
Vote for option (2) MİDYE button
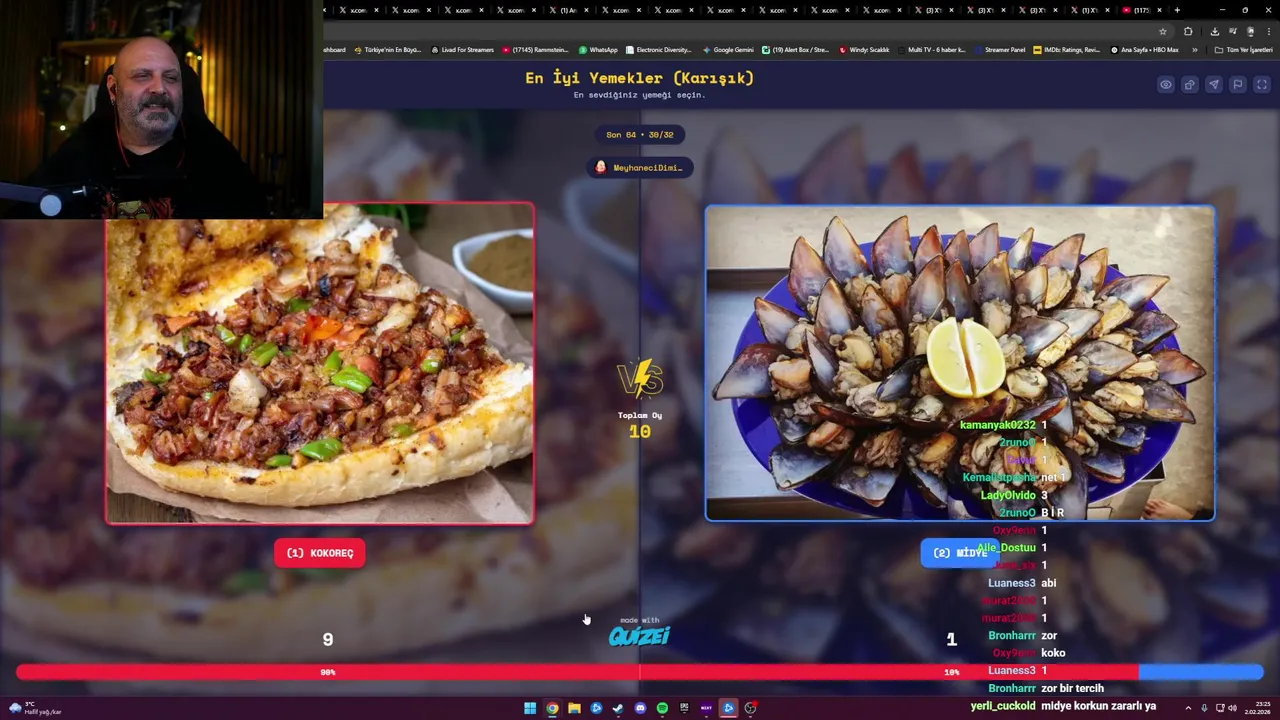[960, 553]
